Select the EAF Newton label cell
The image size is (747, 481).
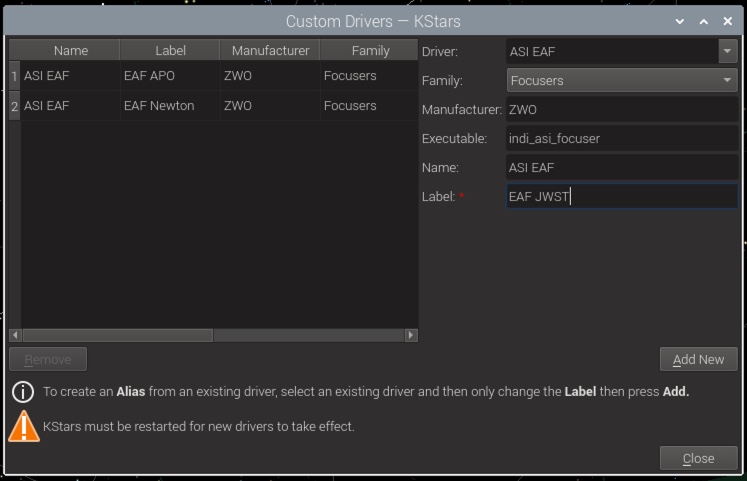170,106
